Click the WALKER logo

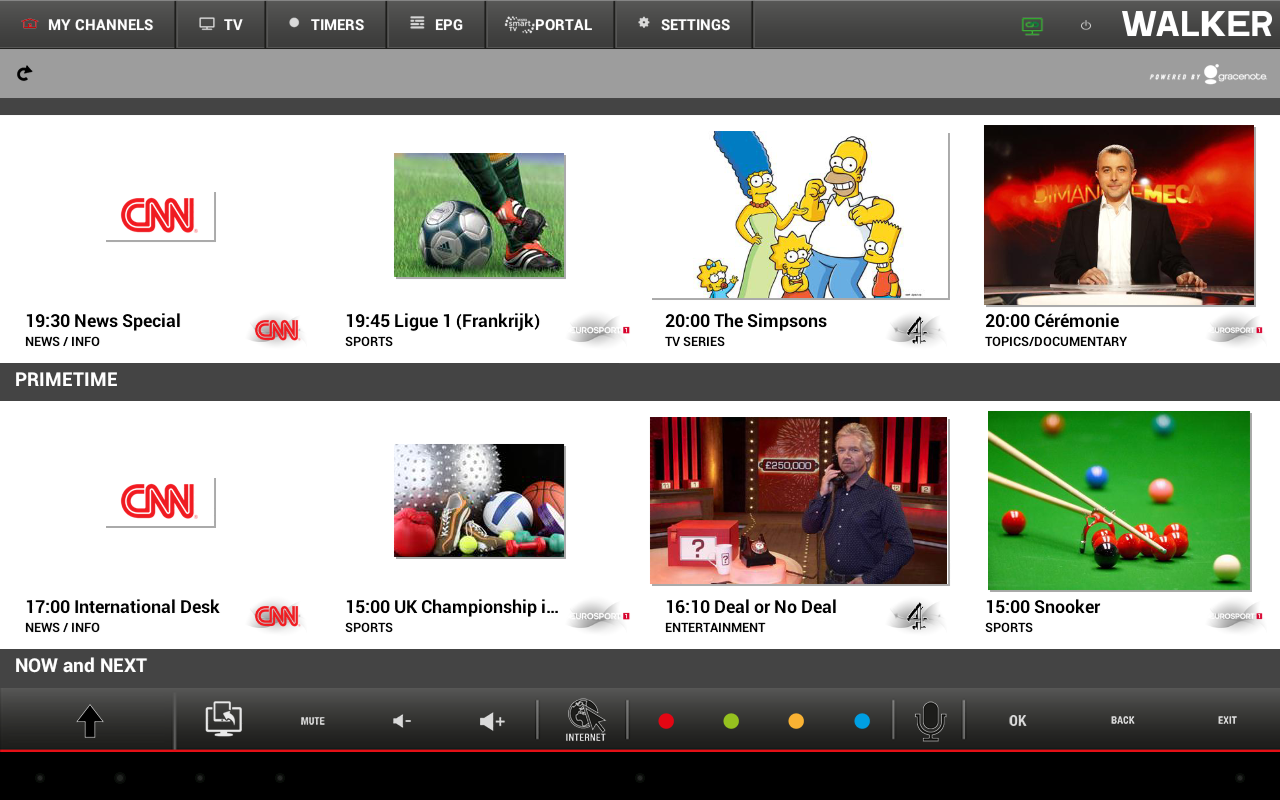click(x=1197, y=24)
